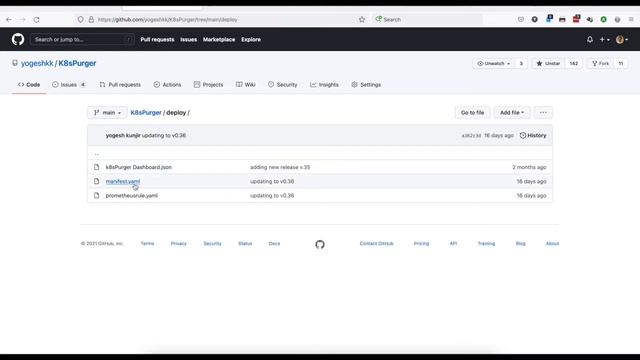This screenshot has height=360, width=640.
Task: Select the Code tab
Action: (29, 85)
